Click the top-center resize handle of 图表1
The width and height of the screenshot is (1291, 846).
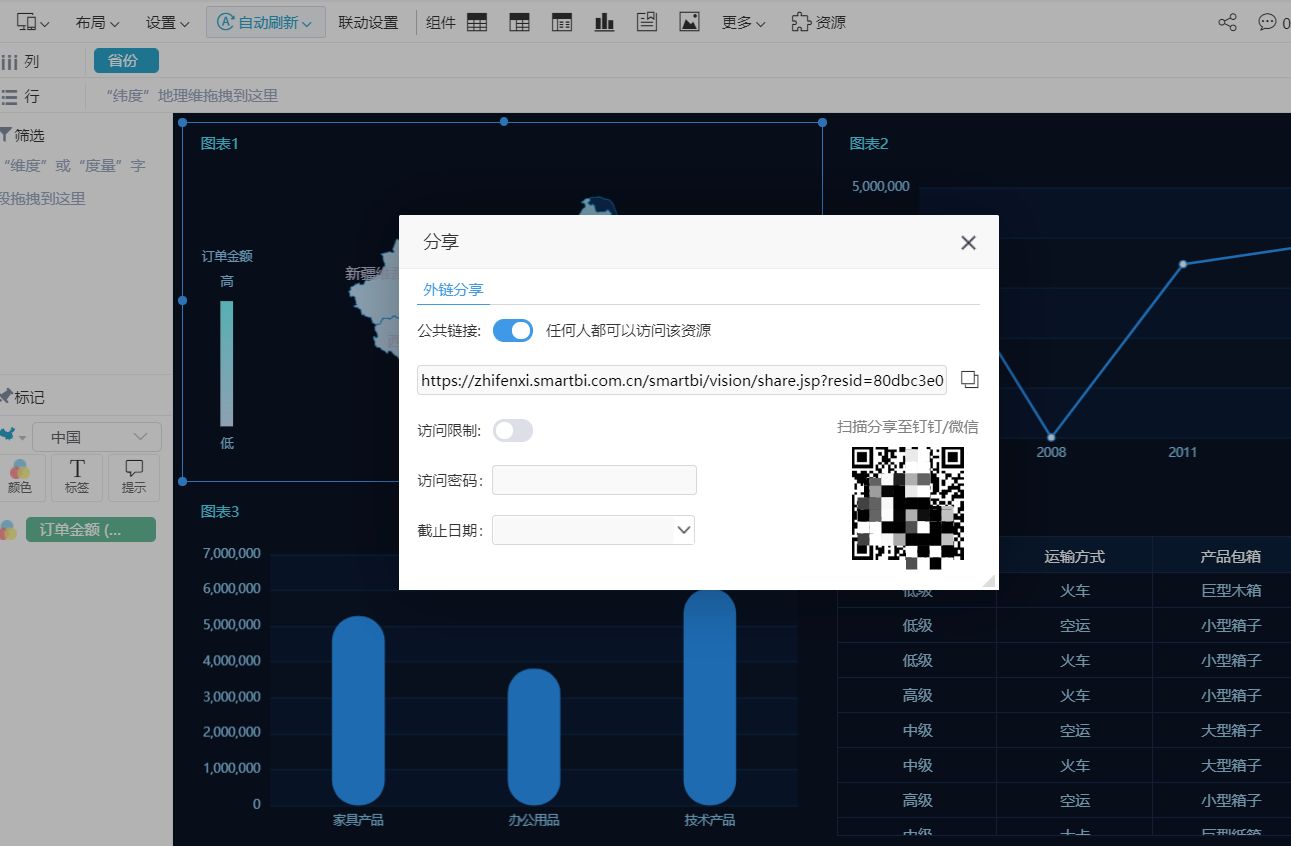click(504, 122)
